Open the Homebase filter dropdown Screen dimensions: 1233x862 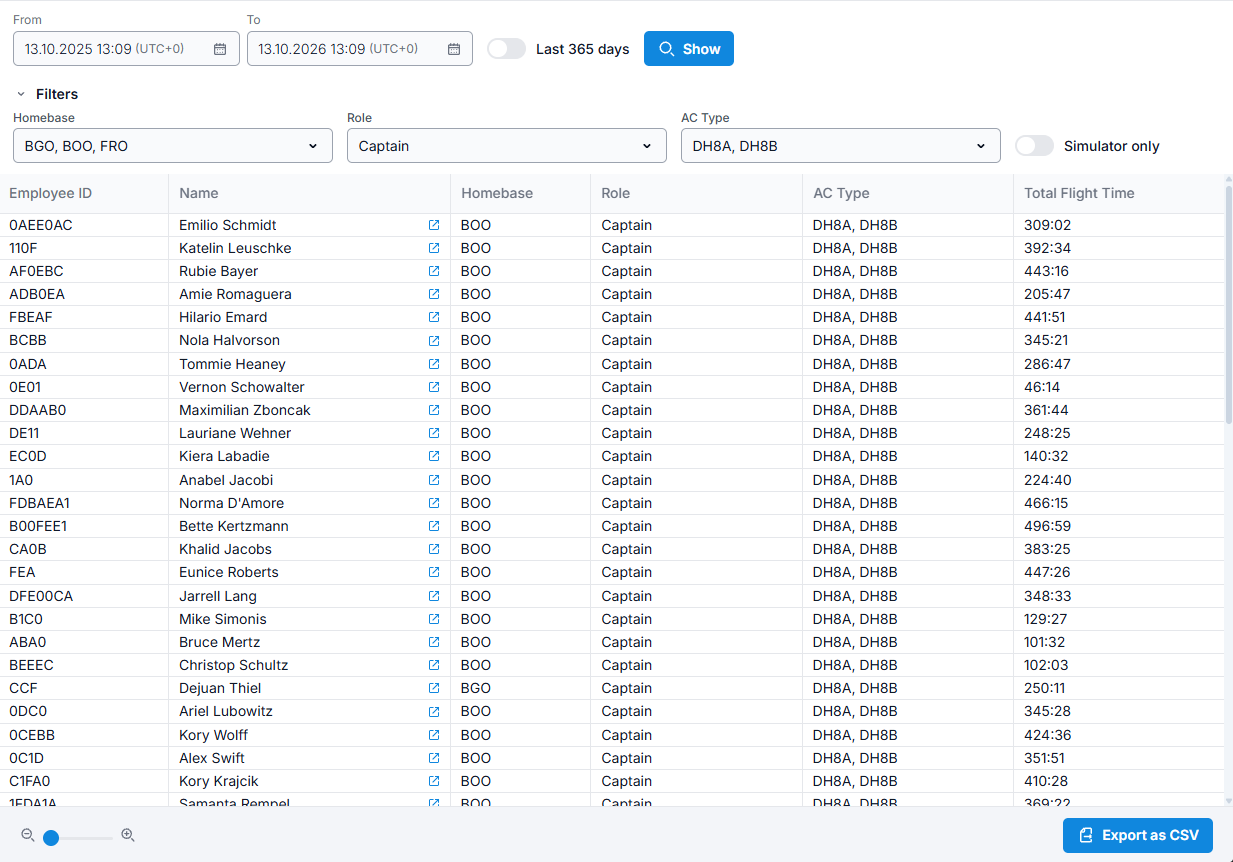pos(173,146)
